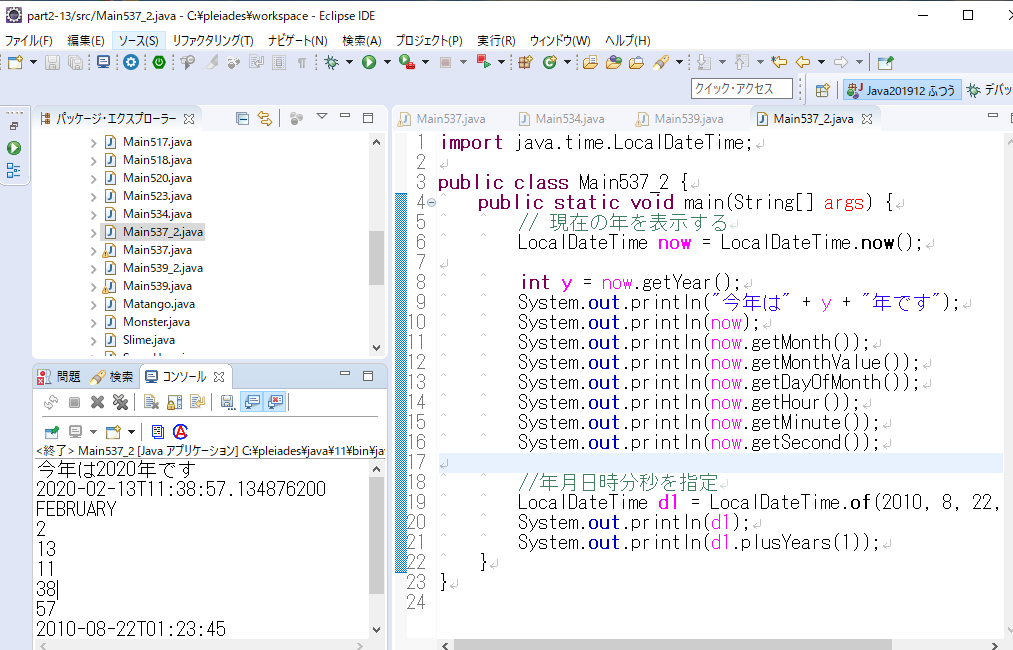Clear console with document X icon
The height and width of the screenshot is (650, 1013).
pyautogui.click(x=151, y=402)
